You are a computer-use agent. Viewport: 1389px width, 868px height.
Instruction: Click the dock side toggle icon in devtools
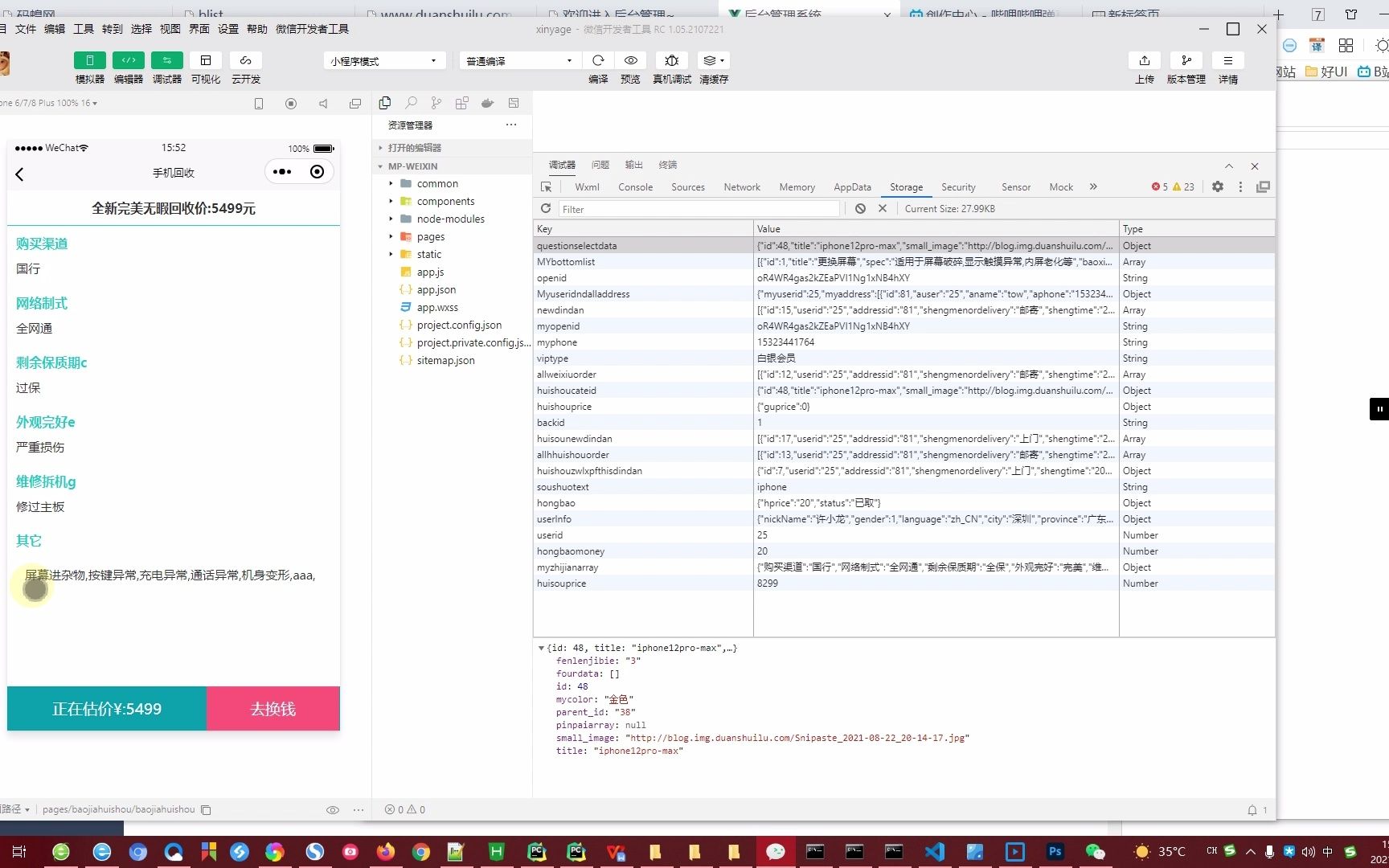[1263, 186]
